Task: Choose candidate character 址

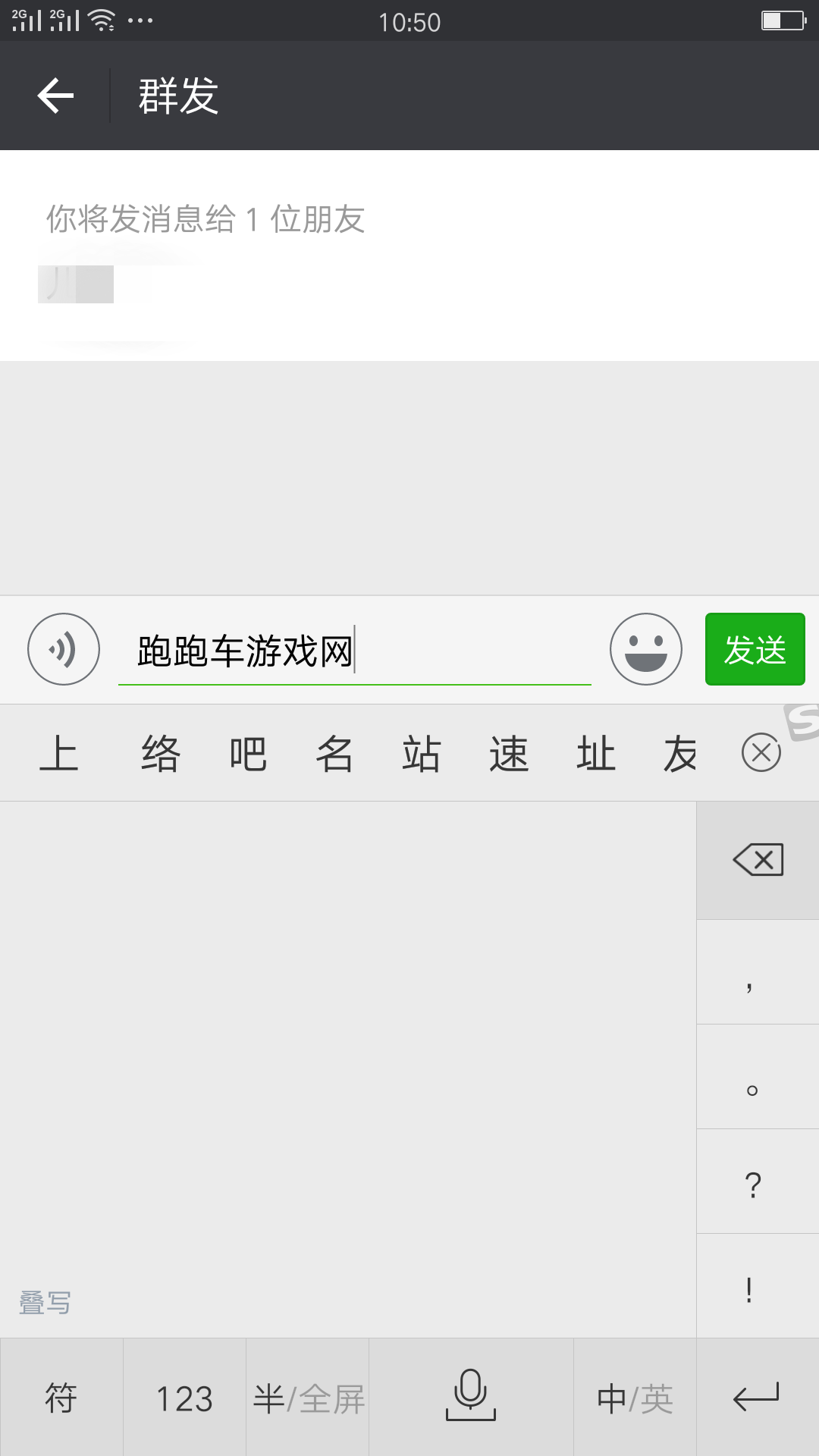Action: tap(595, 753)
